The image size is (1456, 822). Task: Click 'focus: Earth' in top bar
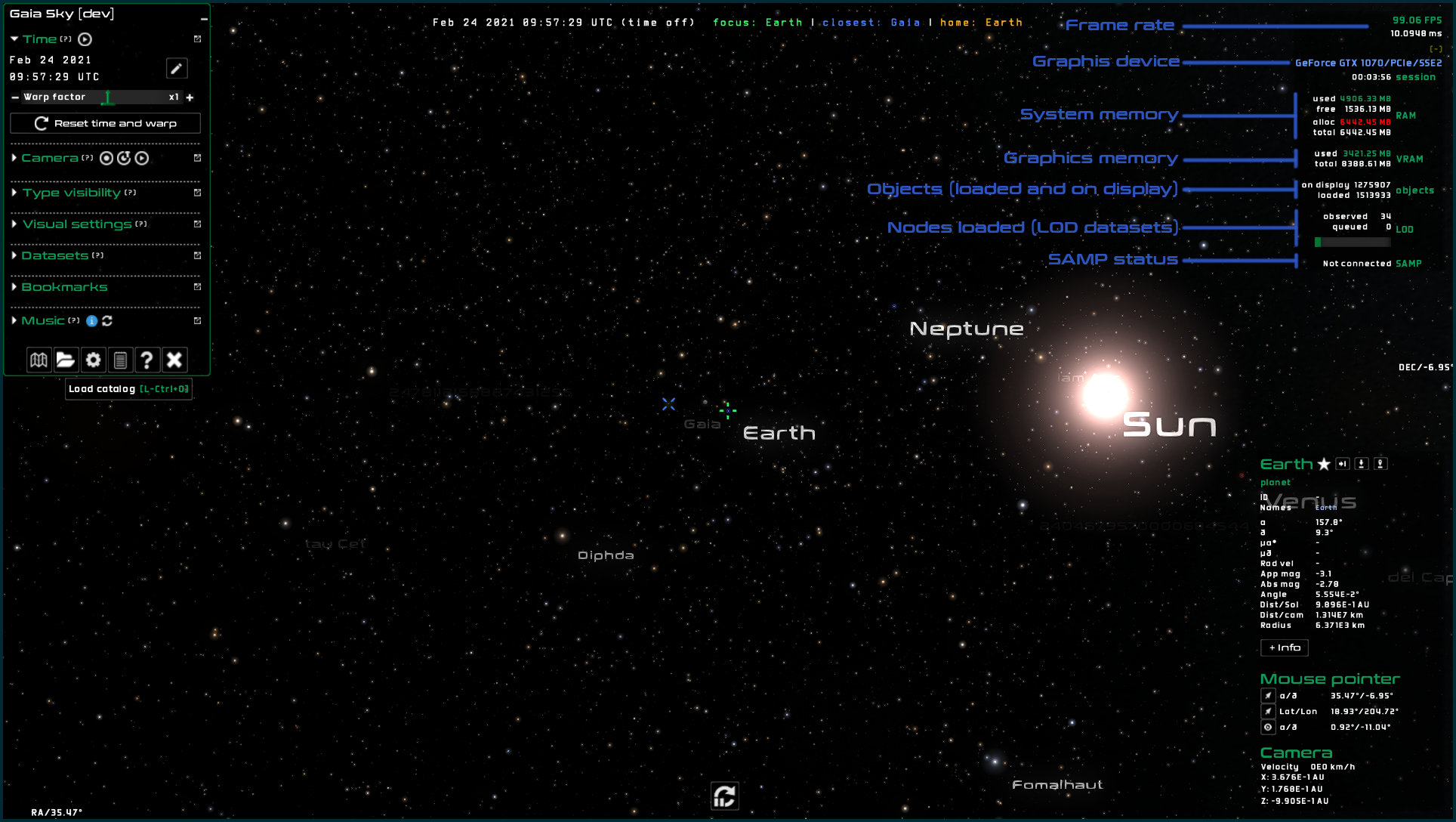pos(757,23)
